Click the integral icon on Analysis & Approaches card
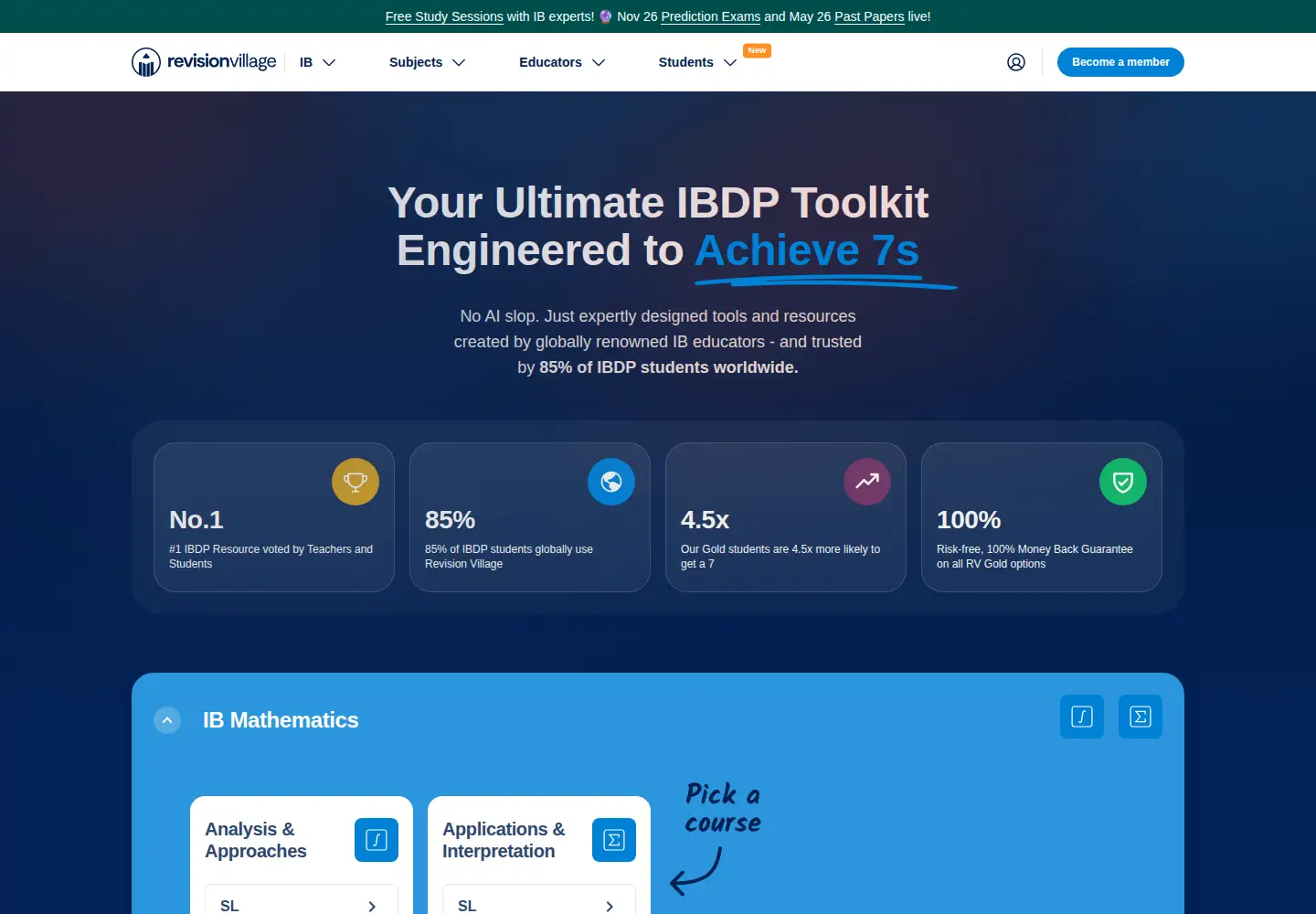Viewport: 1316px width, 914px height. tap(377, 840)
